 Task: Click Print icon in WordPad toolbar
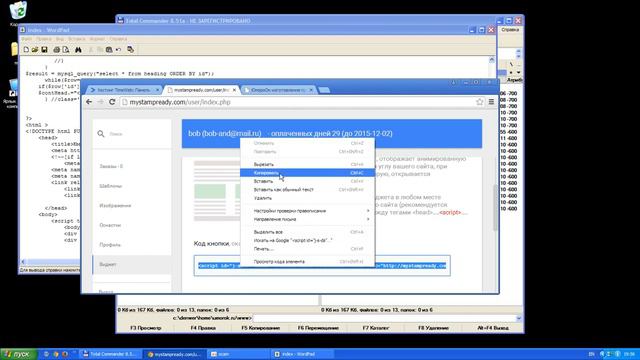pos(57,50)
